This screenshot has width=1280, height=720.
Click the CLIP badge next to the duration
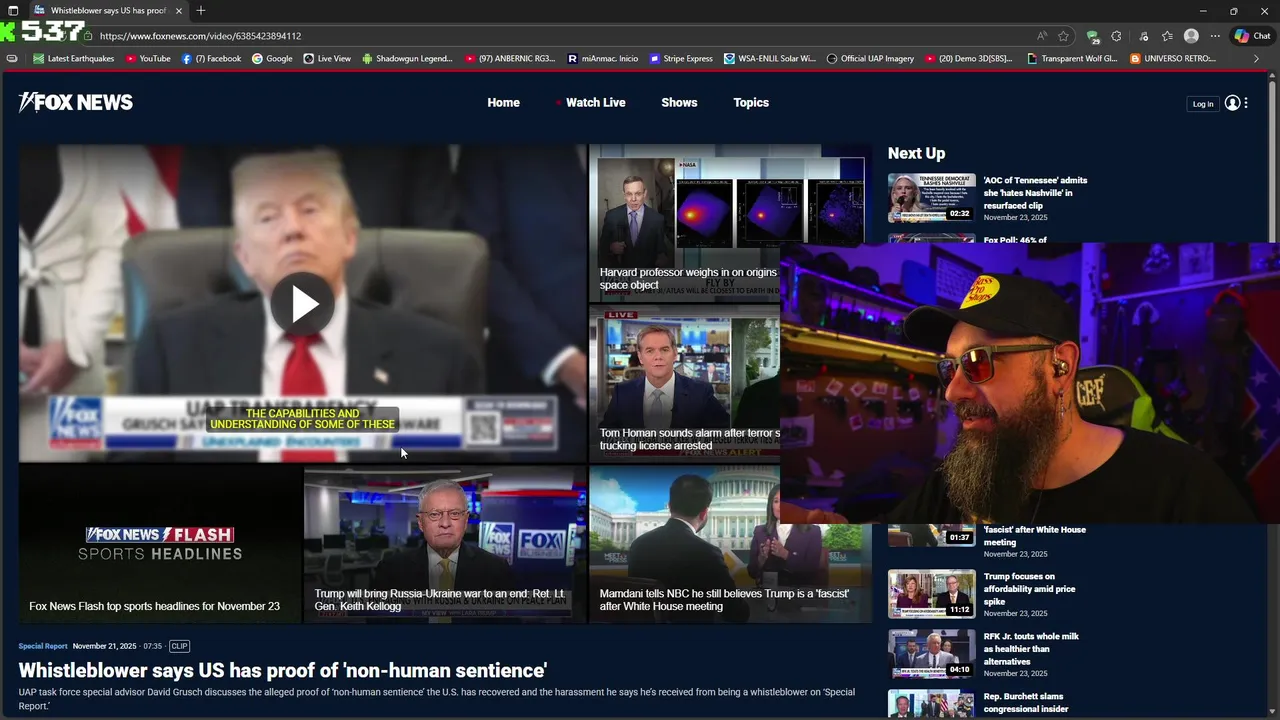[179, 646]
